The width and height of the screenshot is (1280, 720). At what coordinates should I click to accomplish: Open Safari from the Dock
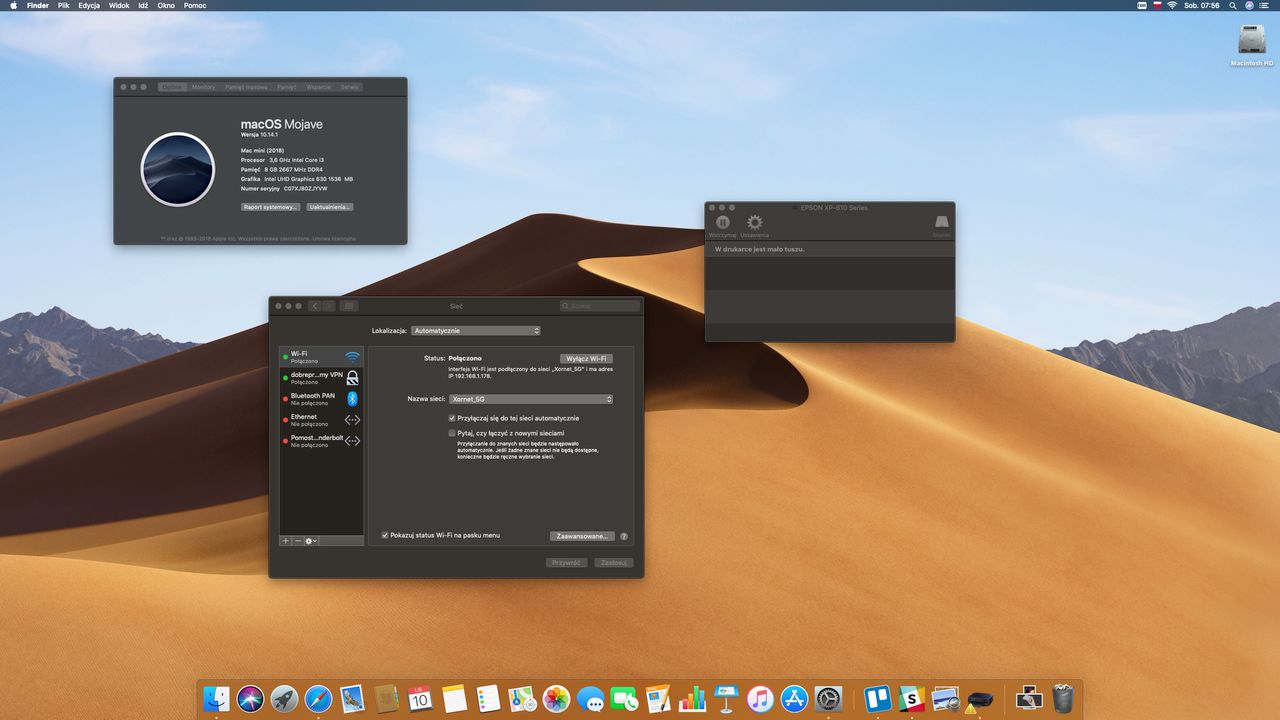pos(318,698)
